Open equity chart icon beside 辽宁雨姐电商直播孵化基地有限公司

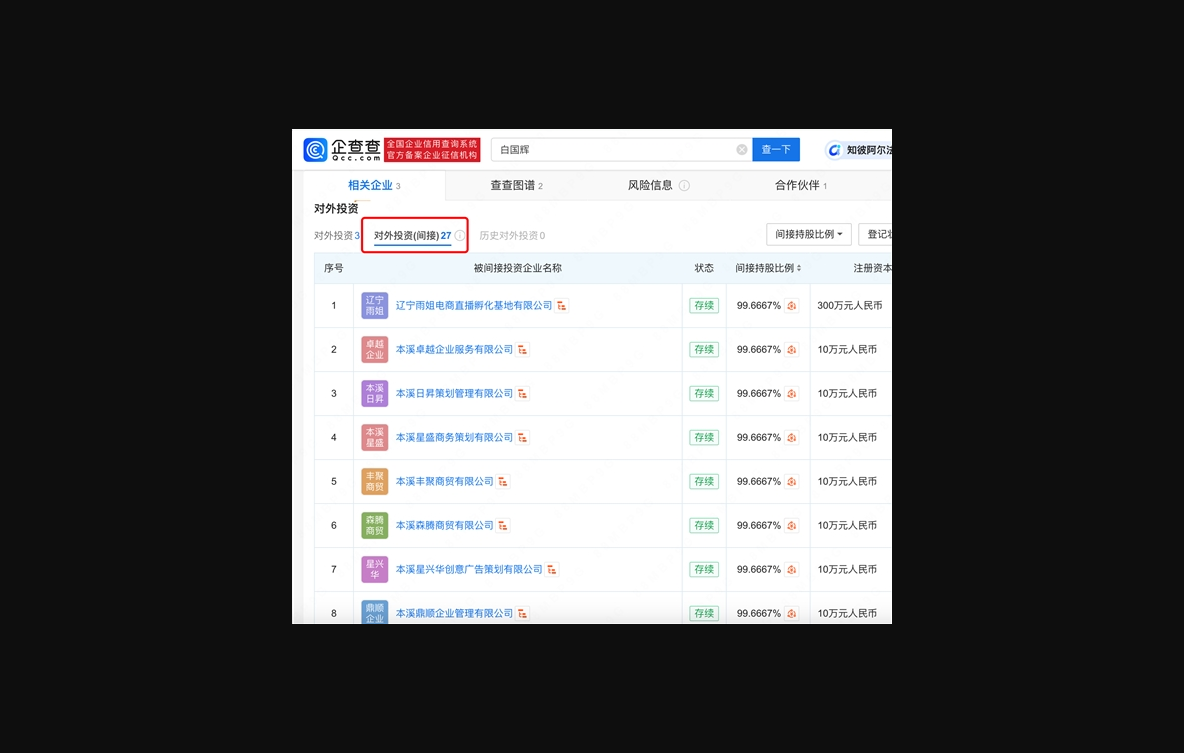(x=561, y=305)
